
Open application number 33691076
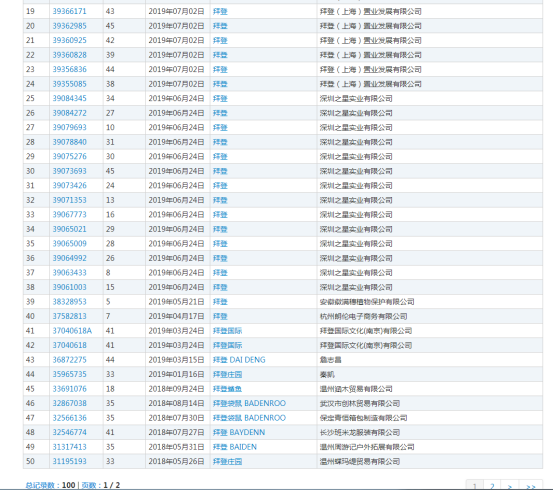[69, 389]
